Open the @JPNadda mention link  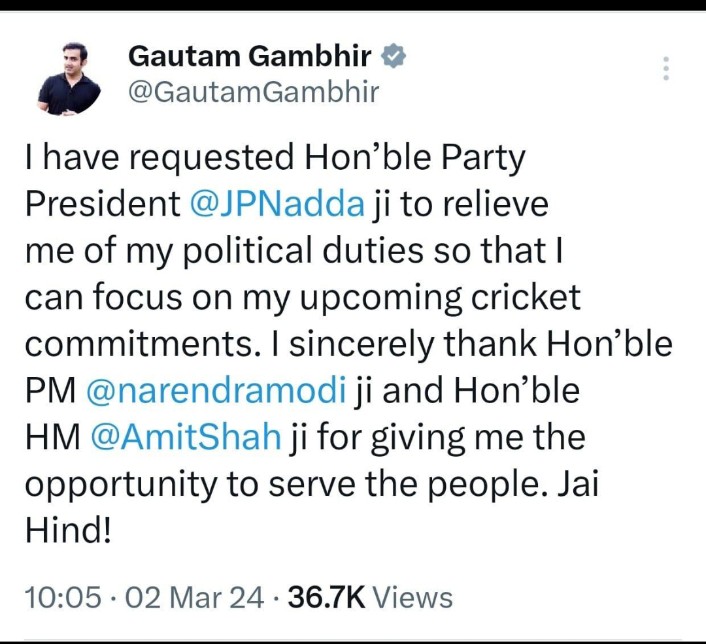coord(276,204)
